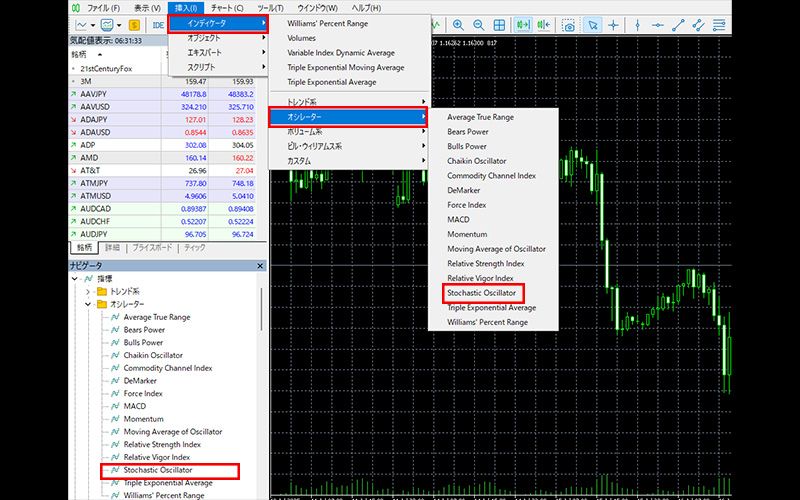
Task: Select Bears Power in the Navigator tree
Action: pyautogui.click(x=144, y=330)
